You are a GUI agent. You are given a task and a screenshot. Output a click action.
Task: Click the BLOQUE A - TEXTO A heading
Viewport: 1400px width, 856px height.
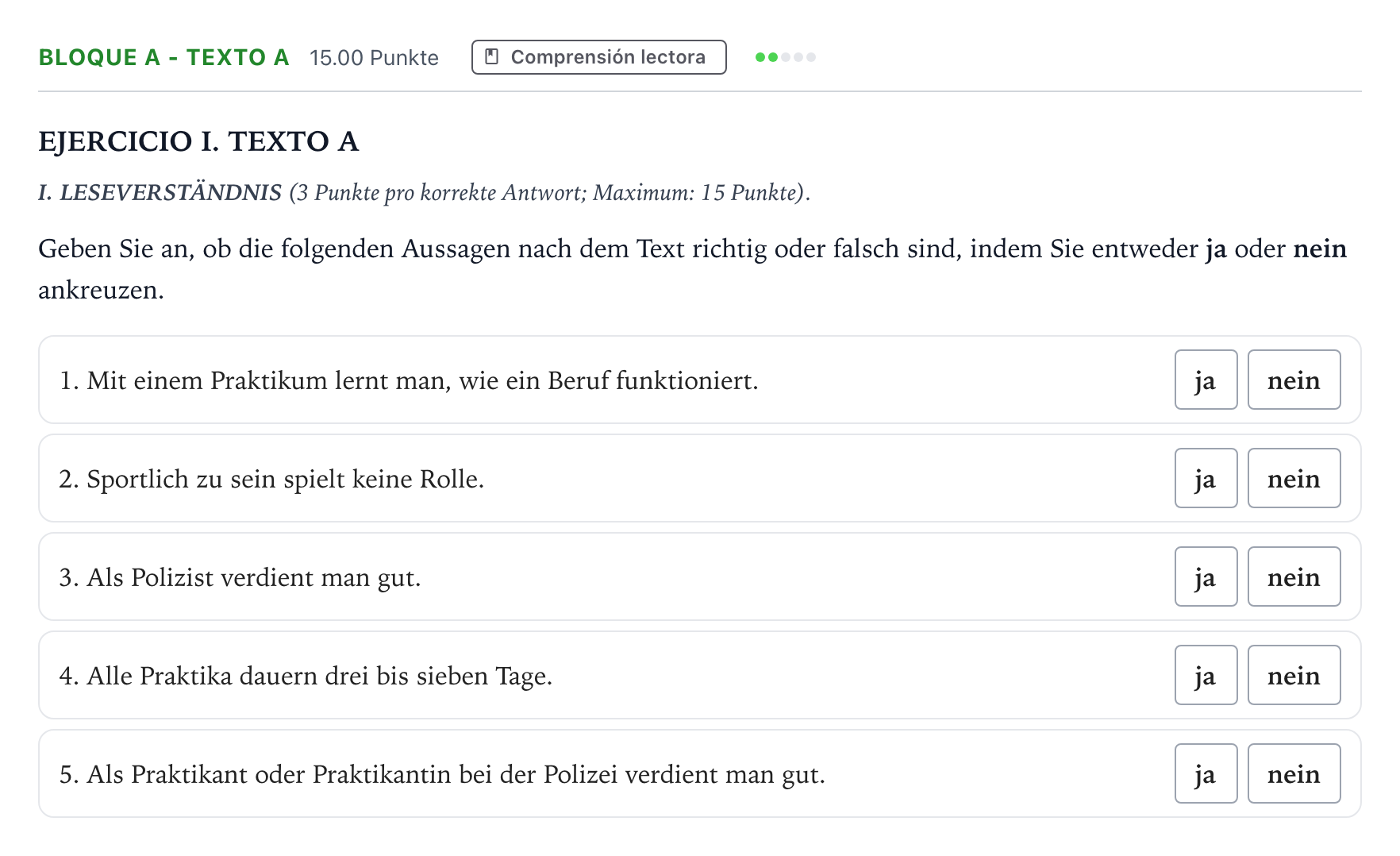pyautogui.click(x=163, y=57)
